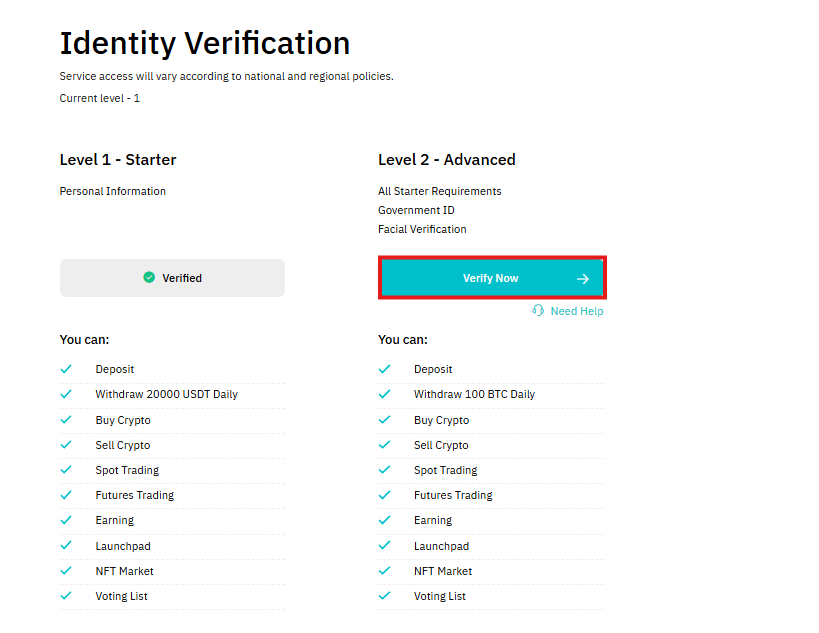Image resolution: width=819 pixels, height=633 pixels.
Task: Click the Identity Verification page title
Action: pyautogui.click(x=205, y=43)
